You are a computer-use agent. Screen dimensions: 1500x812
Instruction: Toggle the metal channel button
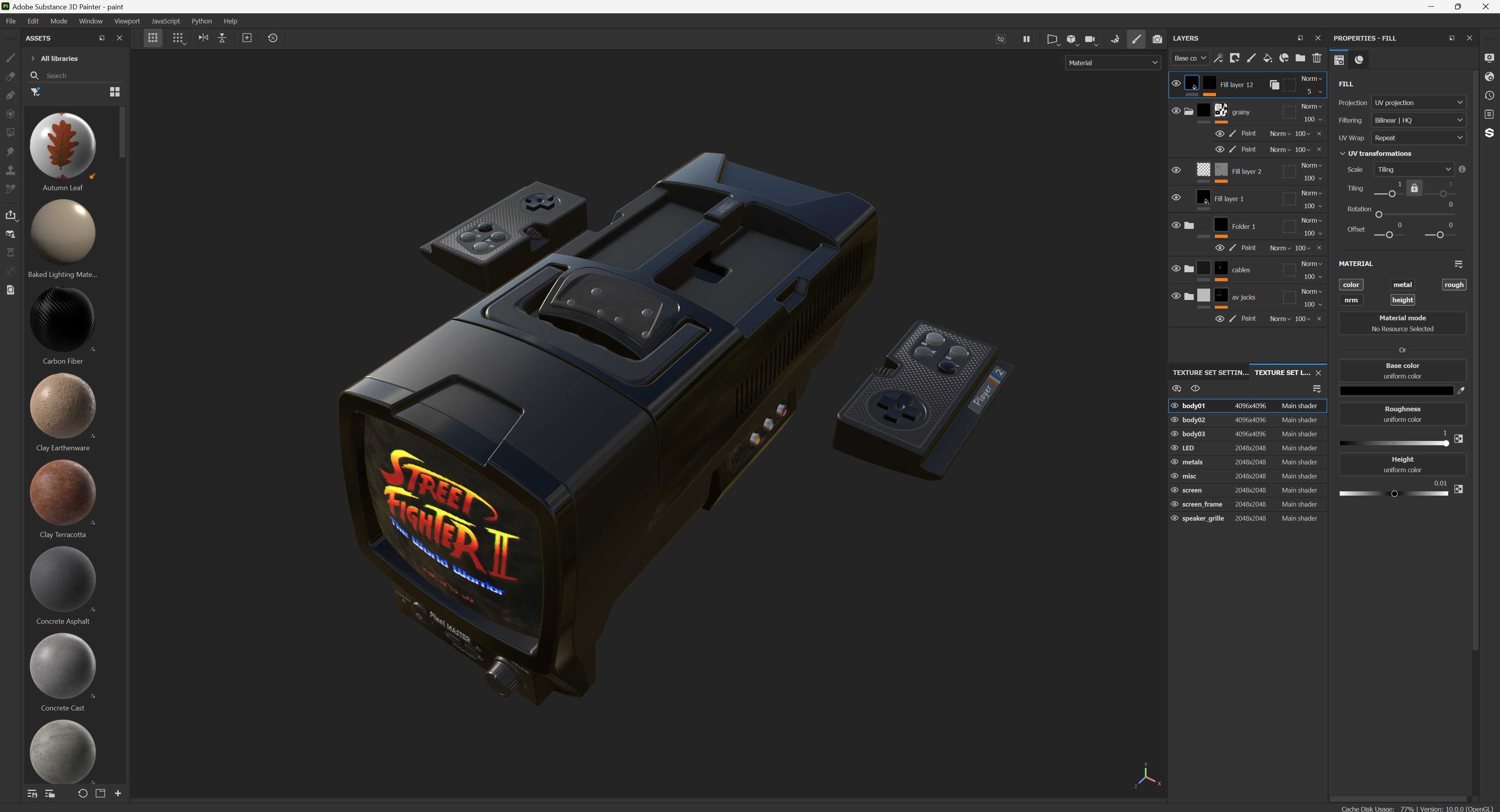[1402, 285]
